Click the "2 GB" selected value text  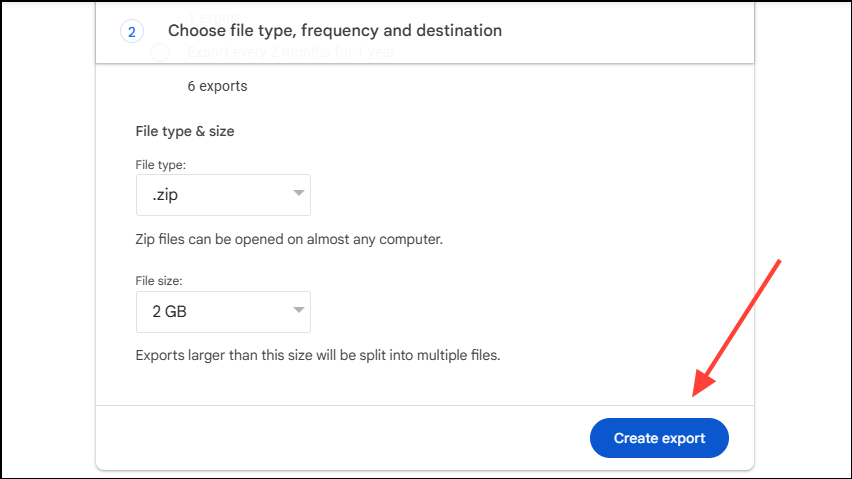170,312
